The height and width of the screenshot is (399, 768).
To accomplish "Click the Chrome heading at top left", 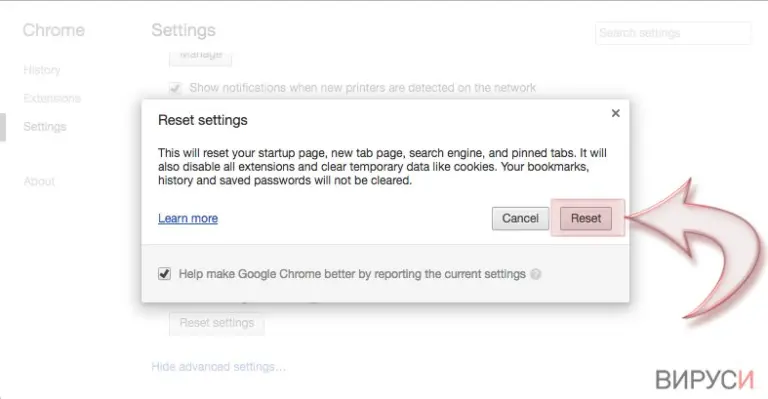I will pos(54,30).
